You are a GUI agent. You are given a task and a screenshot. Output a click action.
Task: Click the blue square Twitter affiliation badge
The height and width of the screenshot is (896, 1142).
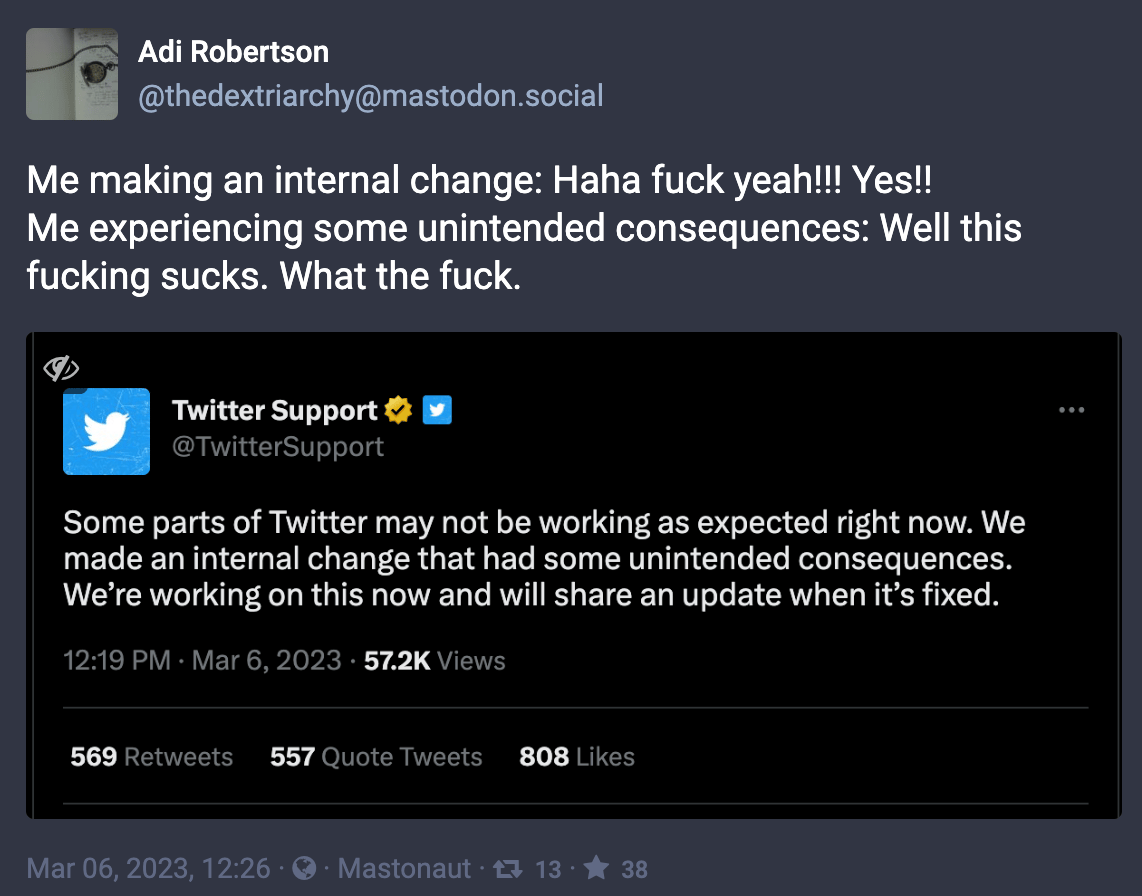(437, 410)
